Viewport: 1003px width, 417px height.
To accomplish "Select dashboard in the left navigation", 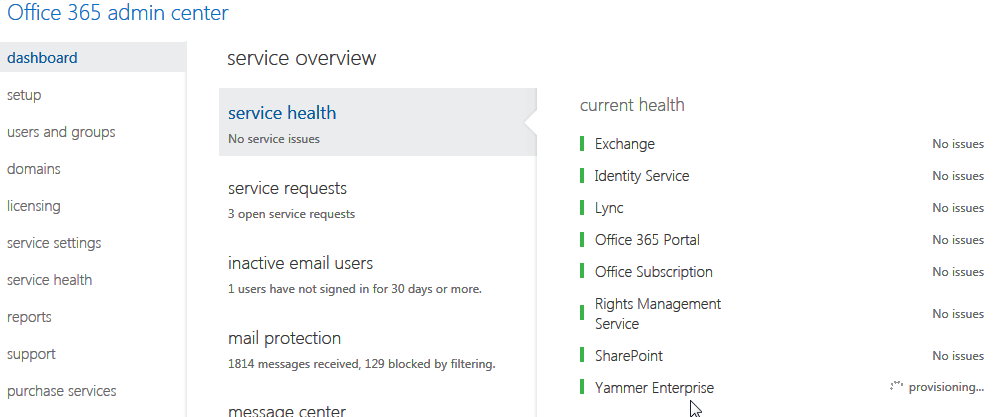I will click(42, 58).
